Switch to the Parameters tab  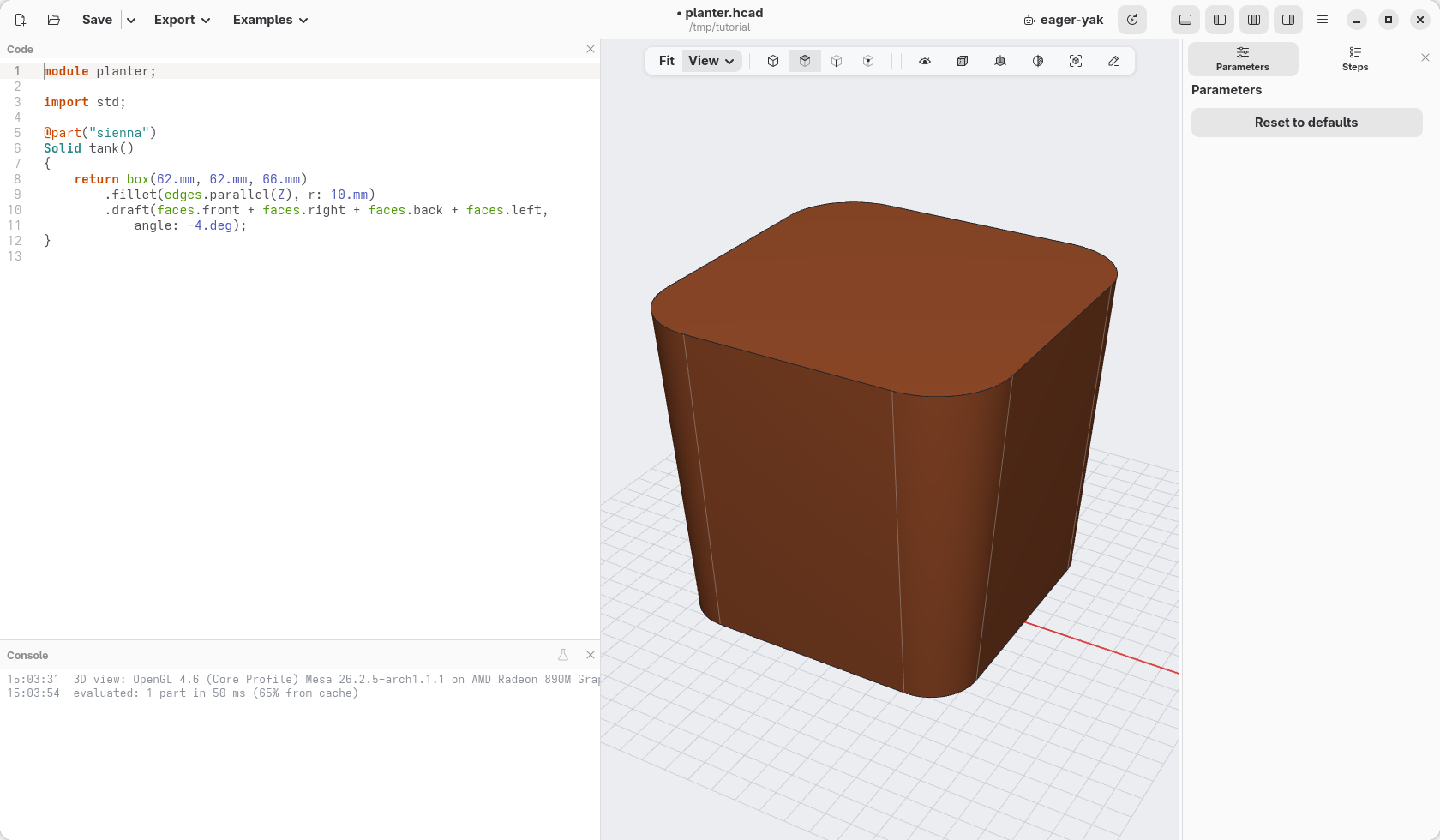click(1243, 59)
